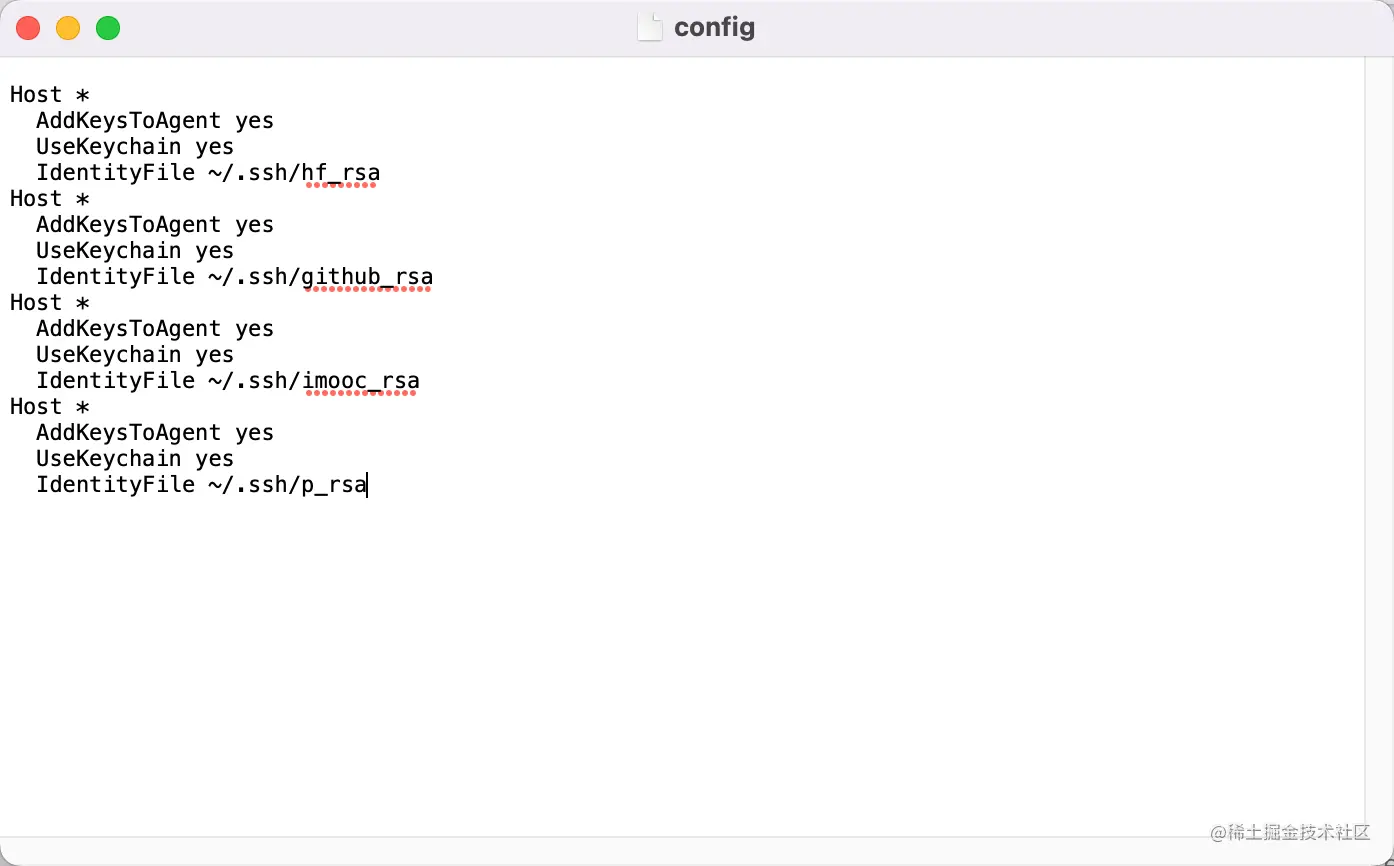
Task: Click the green zoom traffic-light button
Action: 108,28
